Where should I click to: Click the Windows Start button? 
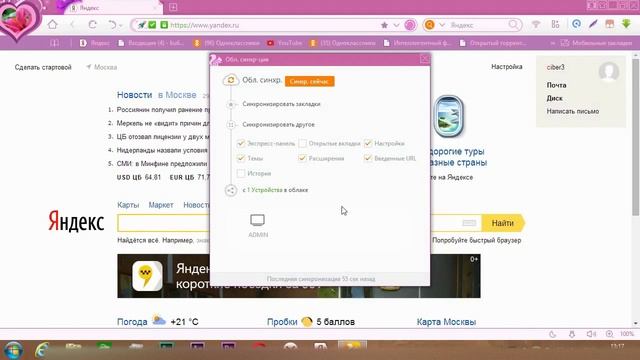click(x=12, y=350)
